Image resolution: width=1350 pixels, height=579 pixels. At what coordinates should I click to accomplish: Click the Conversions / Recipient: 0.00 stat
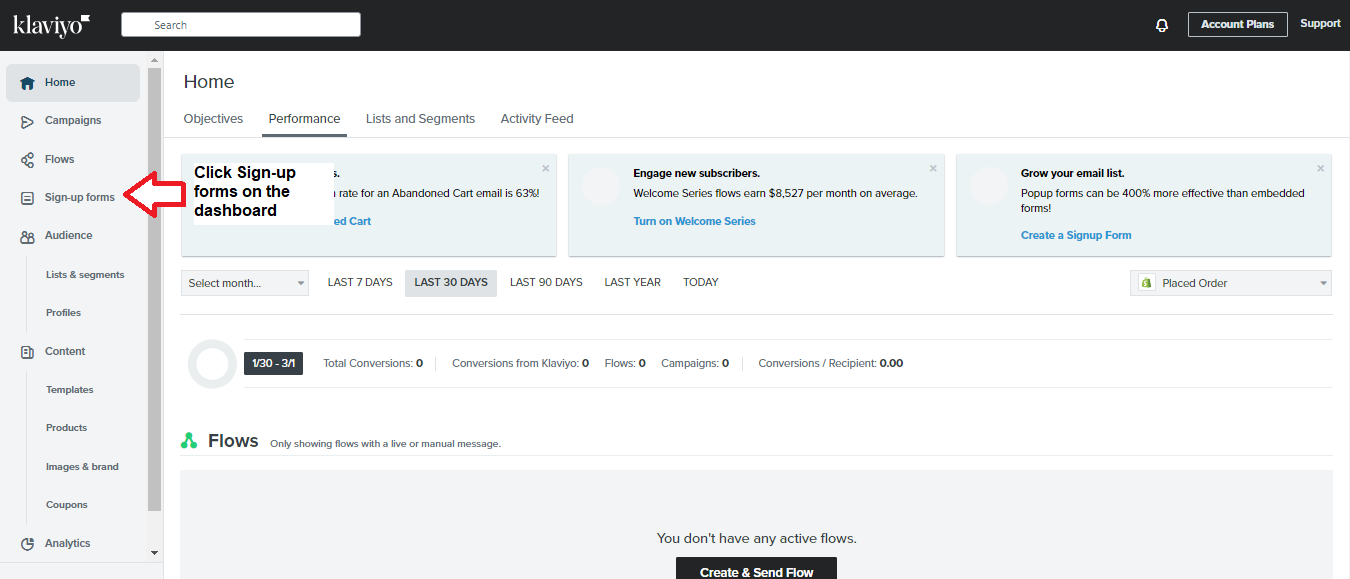[830, 364]
